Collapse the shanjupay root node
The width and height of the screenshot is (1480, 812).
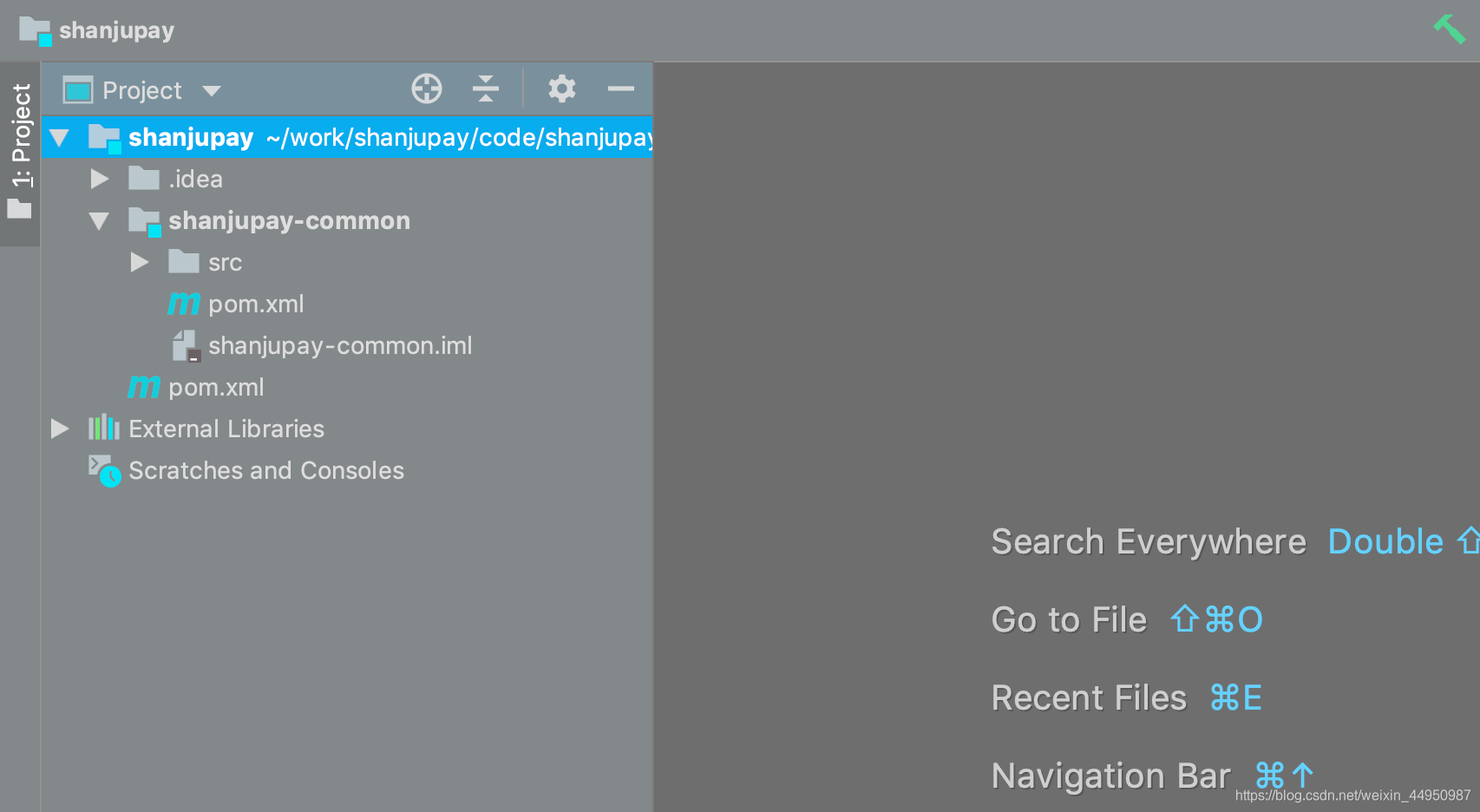coord(59,137)
